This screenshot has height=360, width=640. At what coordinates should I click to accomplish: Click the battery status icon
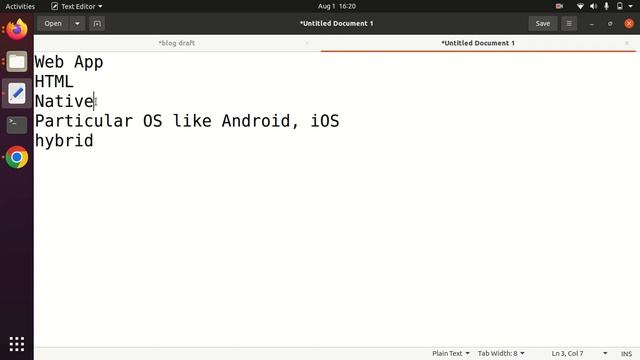[620, 6]
